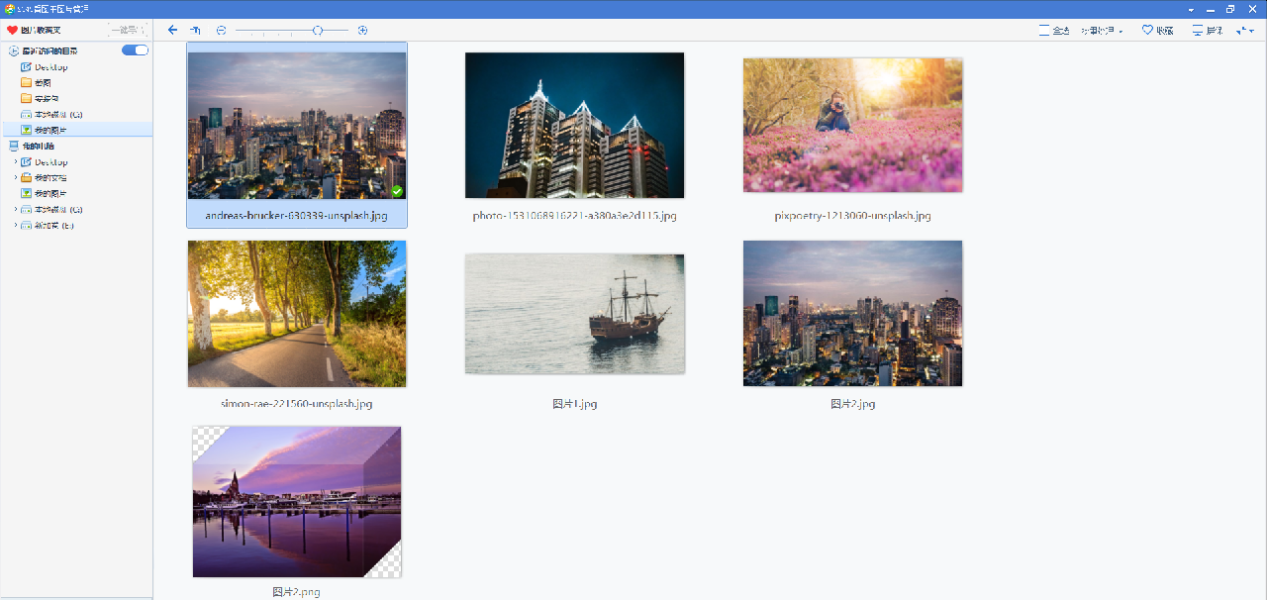The height and width of the screenshot is (600, 1267).
Task: Click the blue heart Favorite button in toolbar
Action: pyautogui.click(x=1158, y=31)
